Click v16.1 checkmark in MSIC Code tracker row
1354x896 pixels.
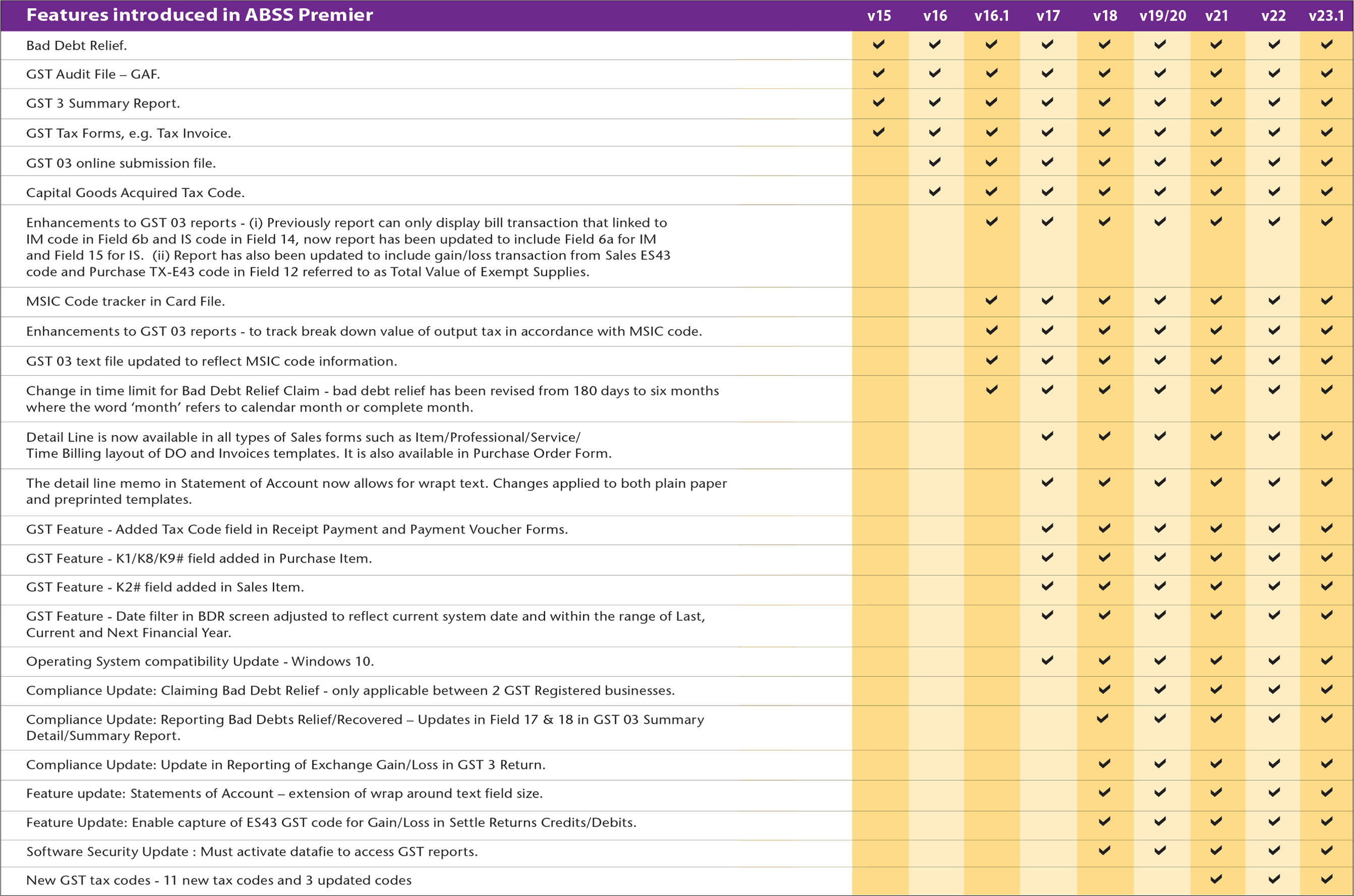point(991,300)
